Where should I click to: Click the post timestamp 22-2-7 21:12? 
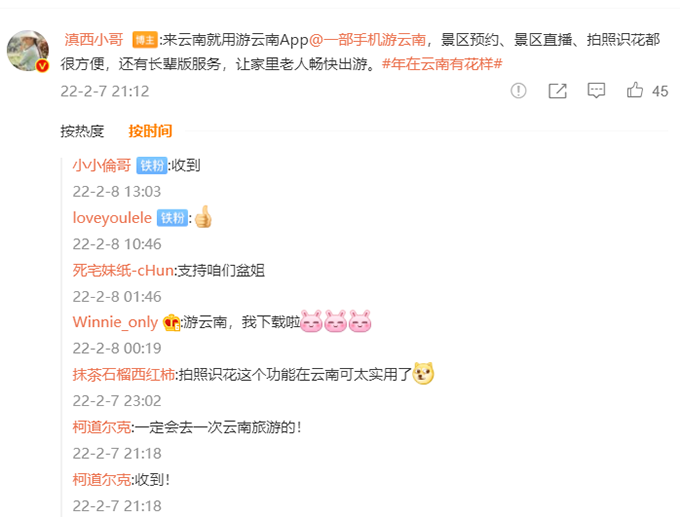click(105, 91)
